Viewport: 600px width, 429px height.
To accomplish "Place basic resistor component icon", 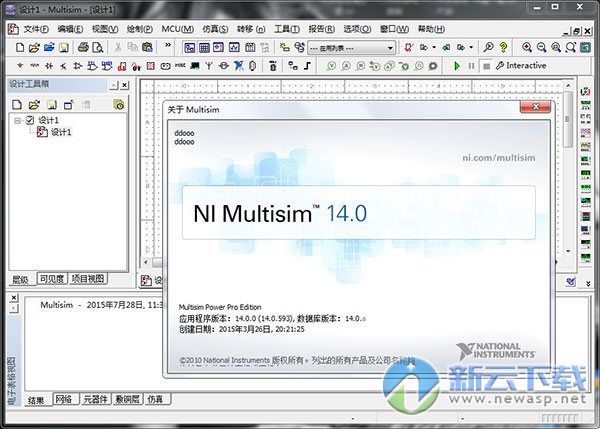I will pyautogui.click(x=34, y=66).
